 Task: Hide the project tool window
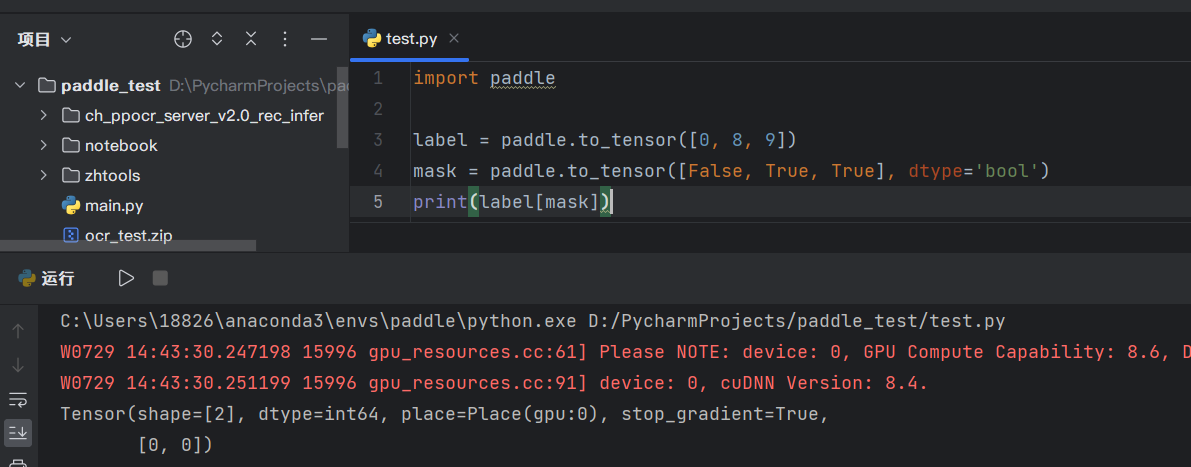click(x=319, y=39)
